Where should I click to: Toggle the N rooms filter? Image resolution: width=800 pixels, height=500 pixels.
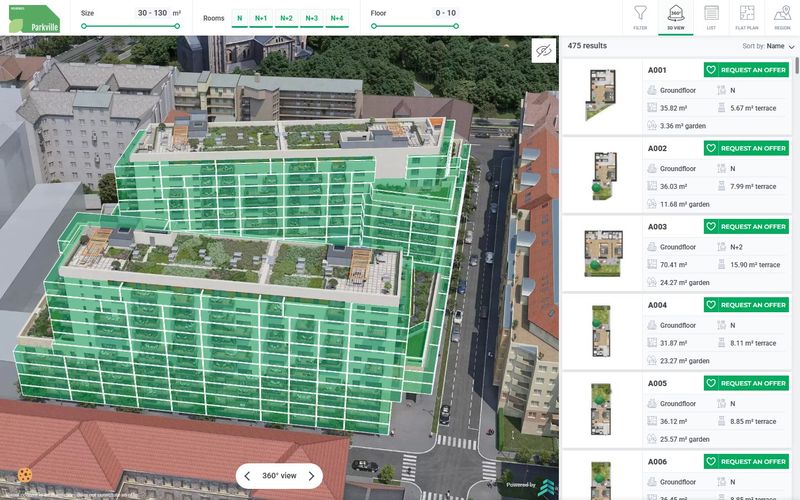coord(239,18)
